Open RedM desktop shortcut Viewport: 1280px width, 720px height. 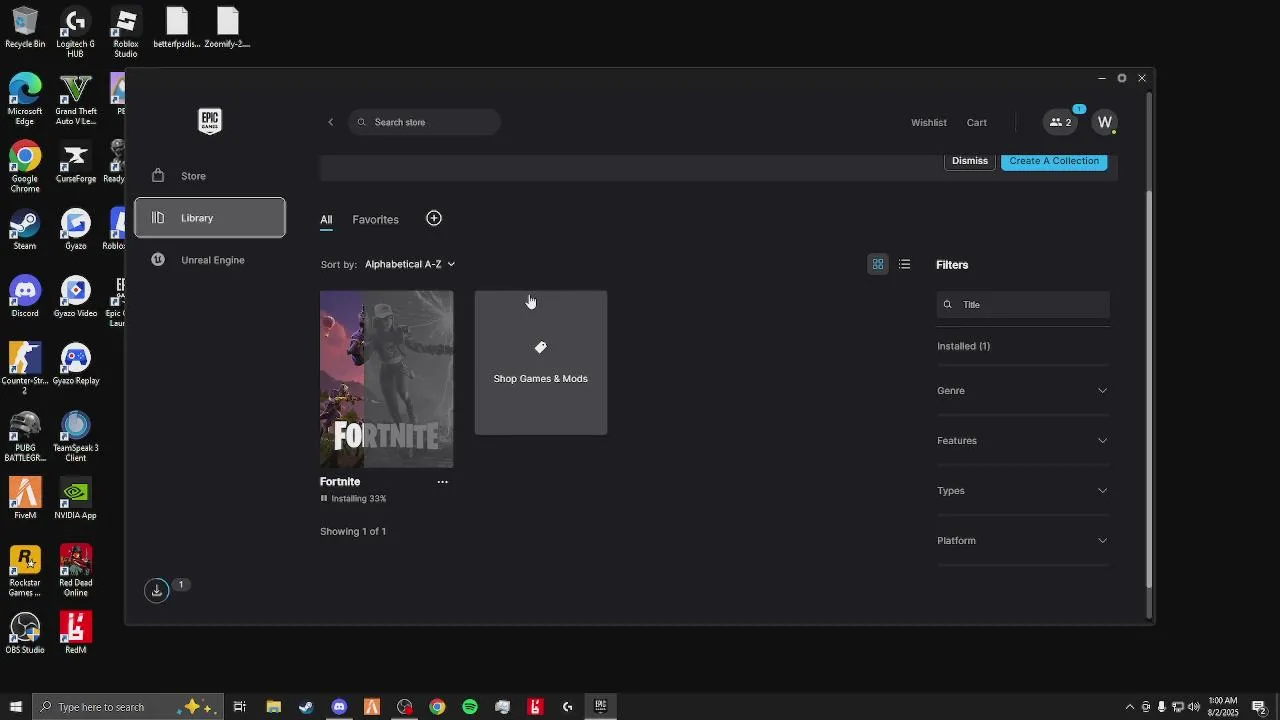[75, 632]
